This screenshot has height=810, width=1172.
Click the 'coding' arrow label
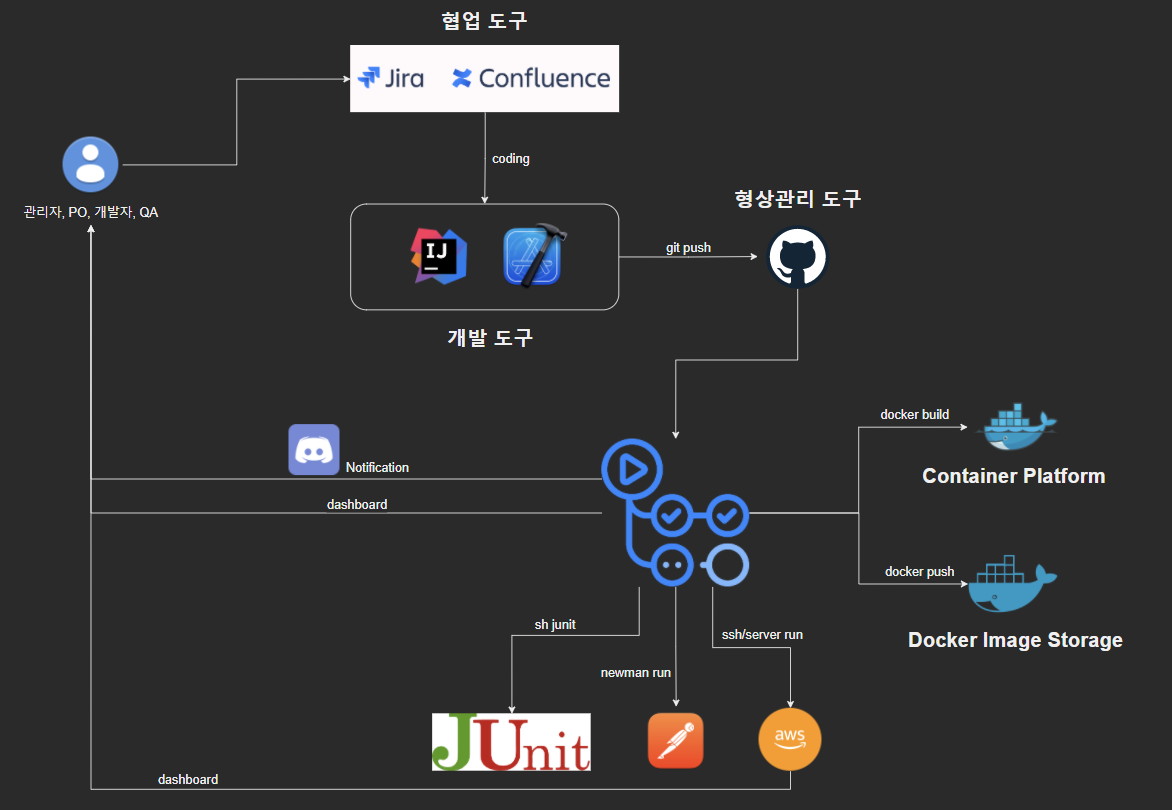coord(511,158)
